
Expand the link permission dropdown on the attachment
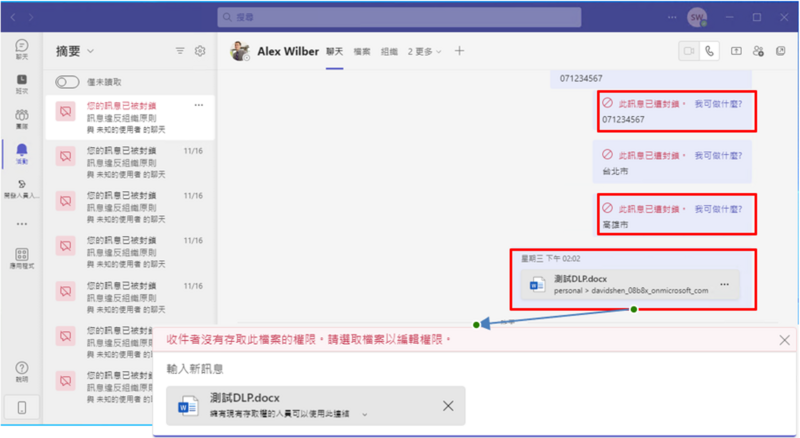click(x=364, y=414)
